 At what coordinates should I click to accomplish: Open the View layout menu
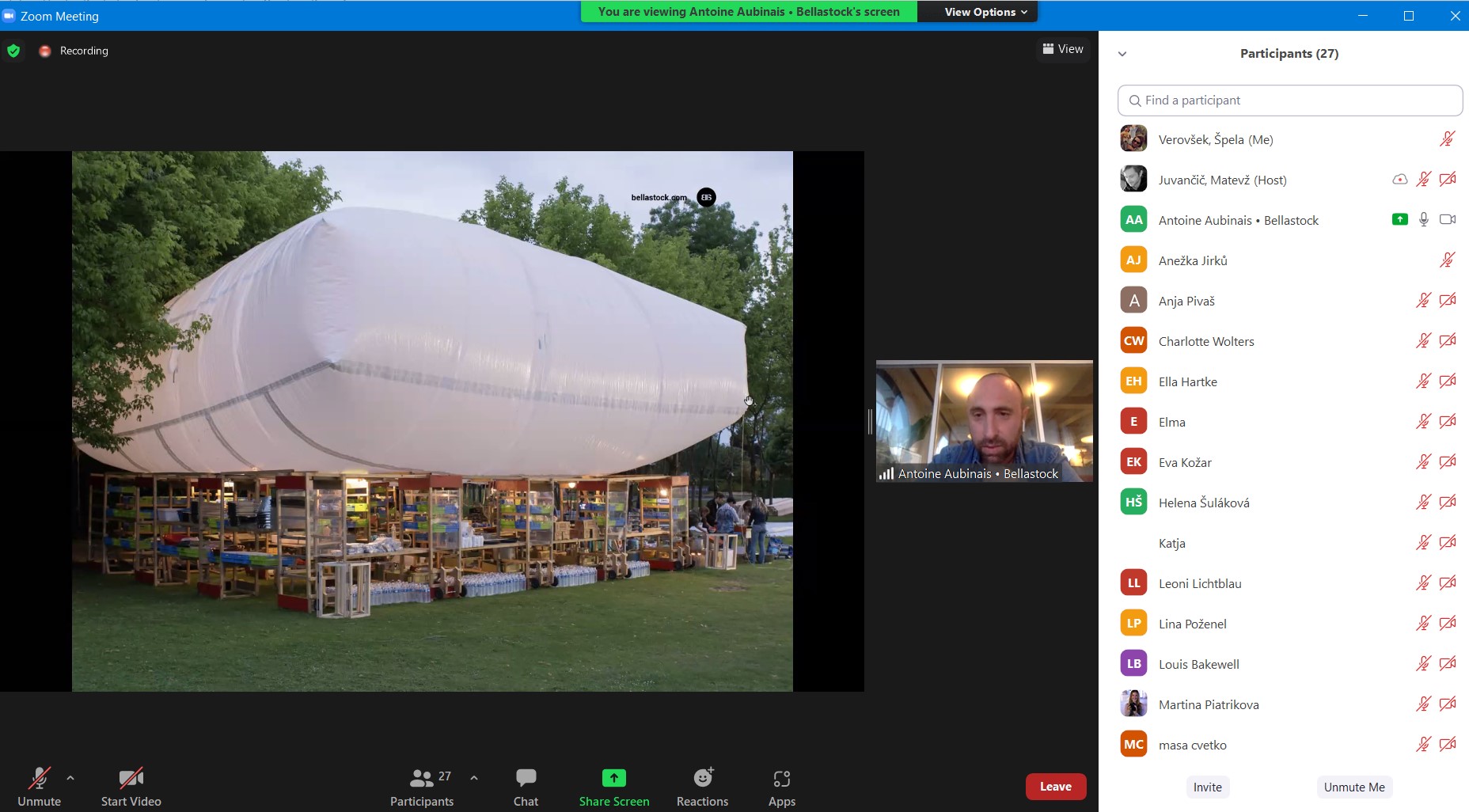(x=1063, y=49)
